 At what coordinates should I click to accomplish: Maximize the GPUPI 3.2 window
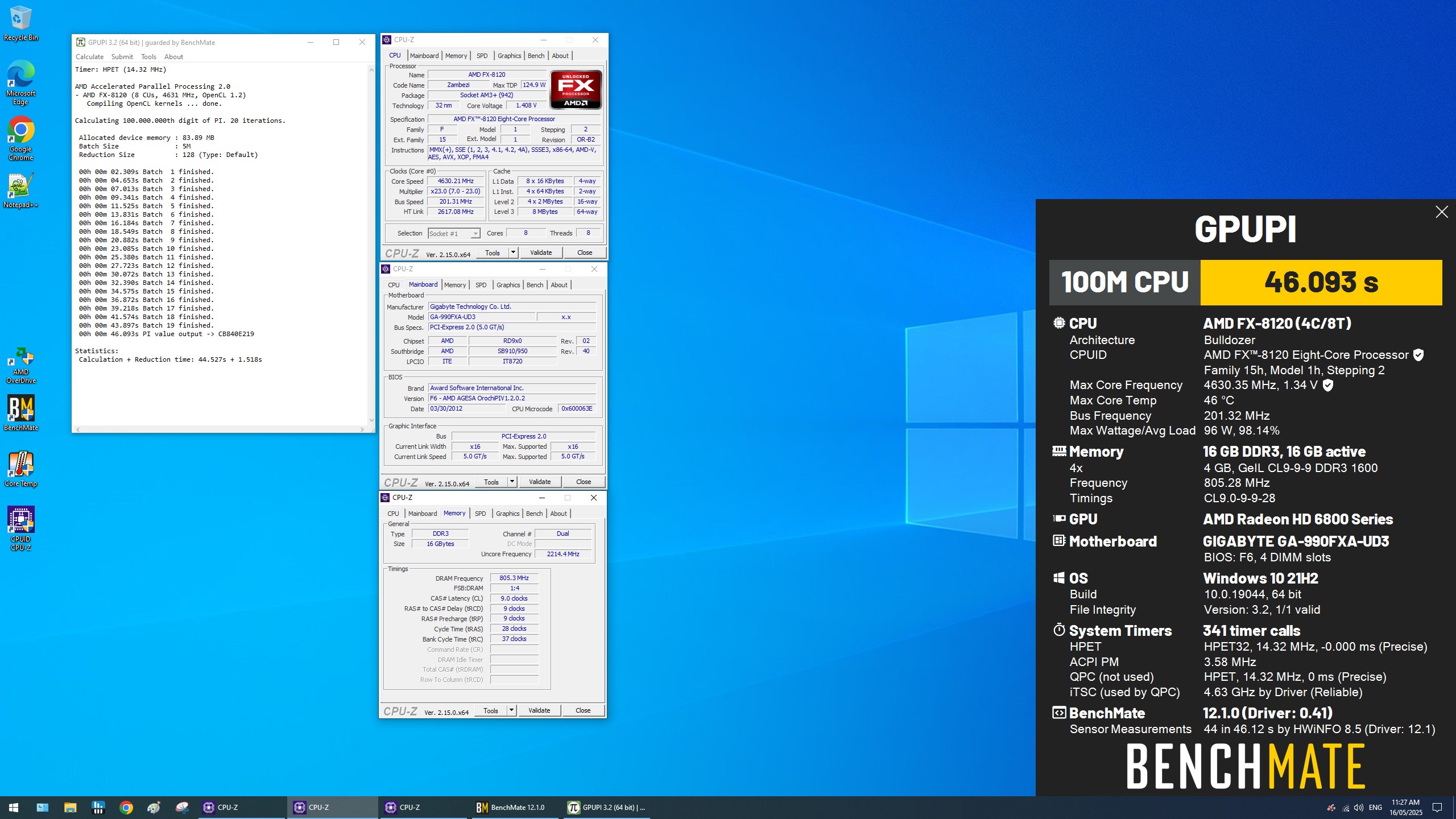point(336,42)
